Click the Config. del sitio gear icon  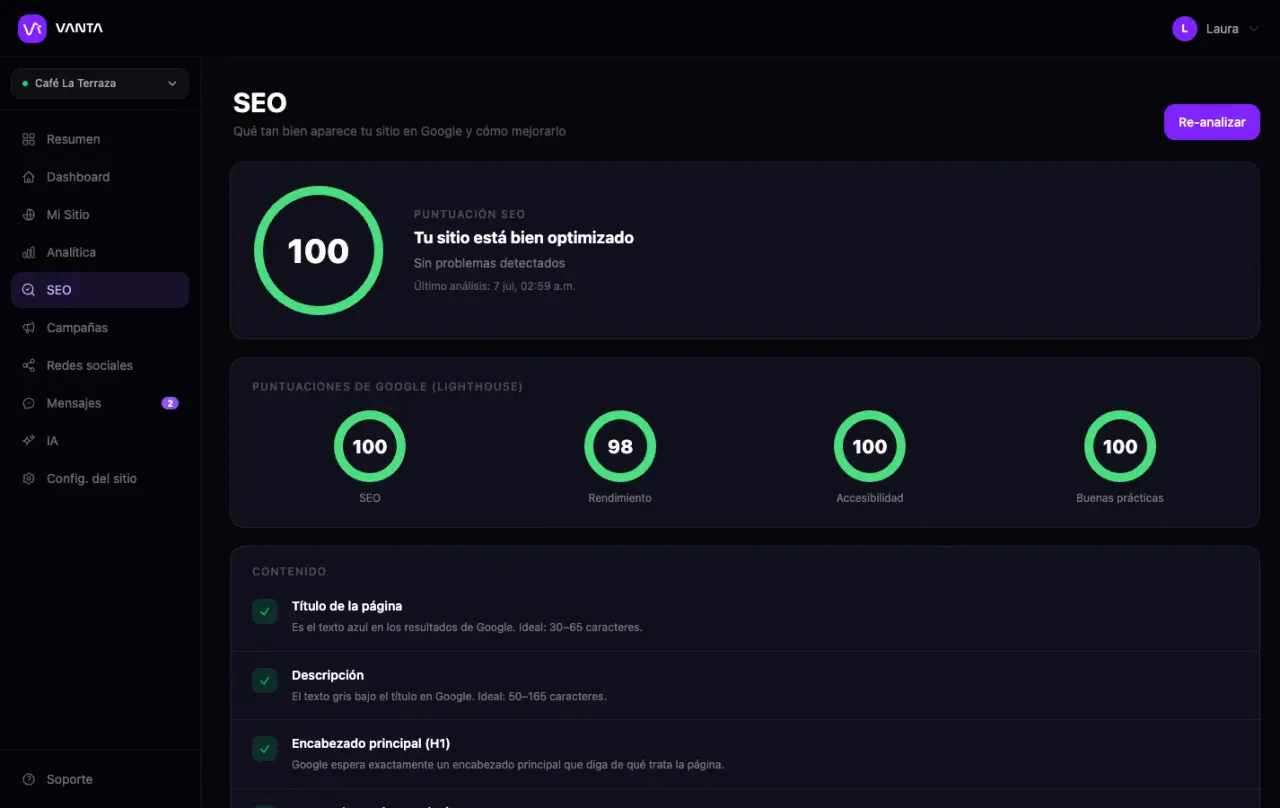(x=28, y=479)
